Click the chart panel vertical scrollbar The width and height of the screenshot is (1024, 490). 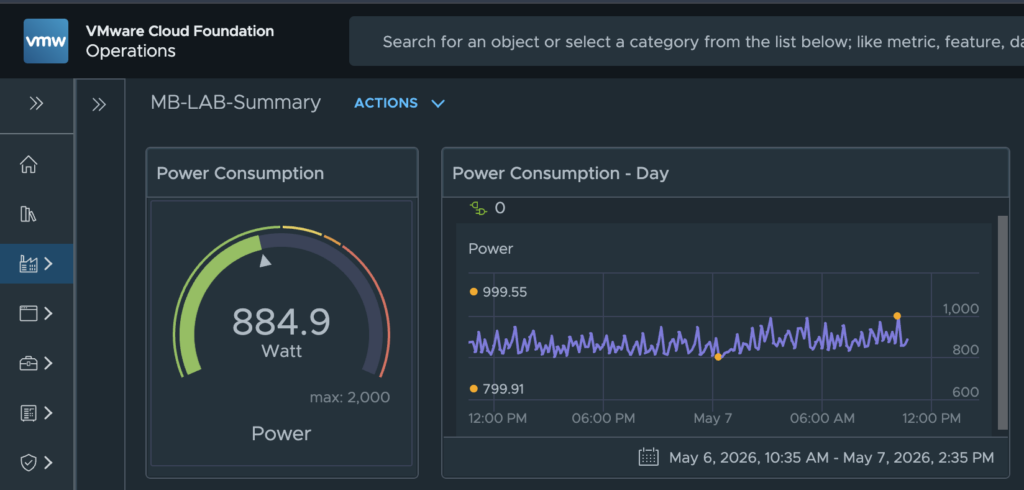point(1002,323)
